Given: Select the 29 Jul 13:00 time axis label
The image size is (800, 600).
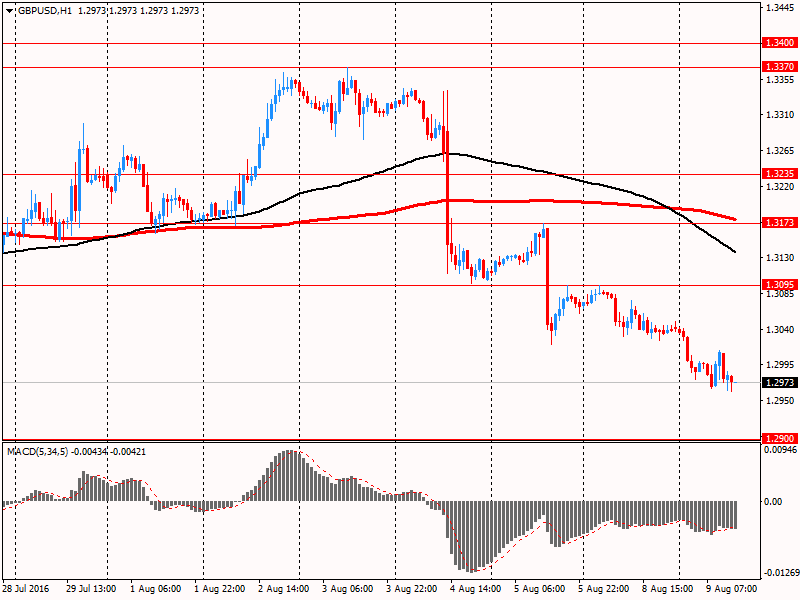Looking at the screenshot, I should pyautogui.click(x=91, y=589).
